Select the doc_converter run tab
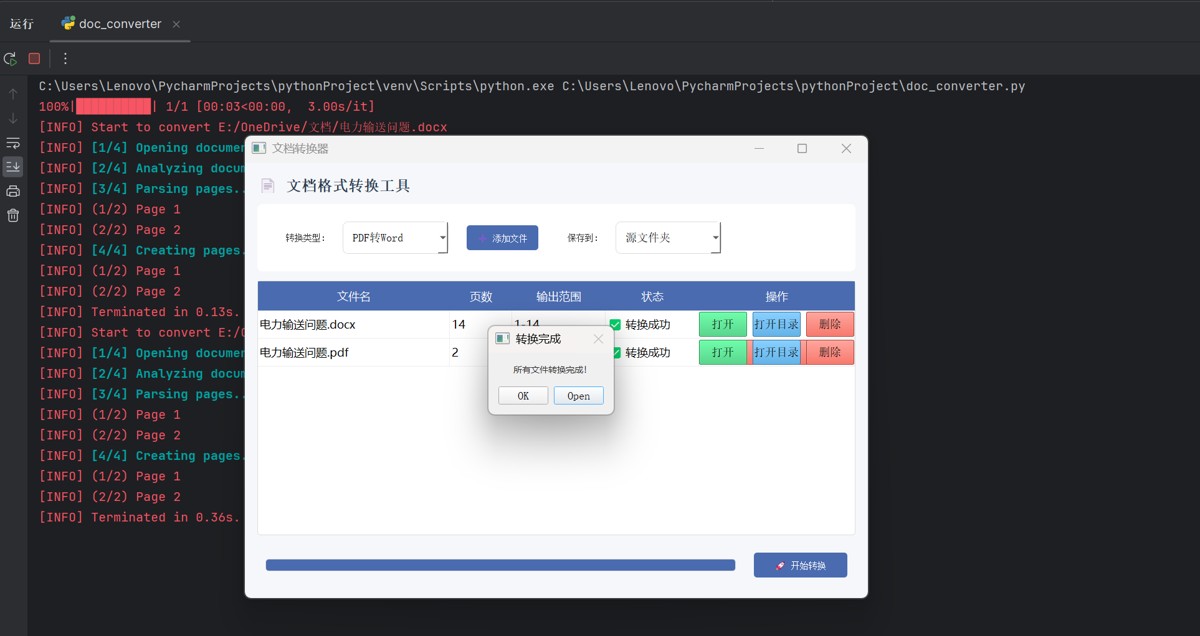1200x636 pixels. 120,23
